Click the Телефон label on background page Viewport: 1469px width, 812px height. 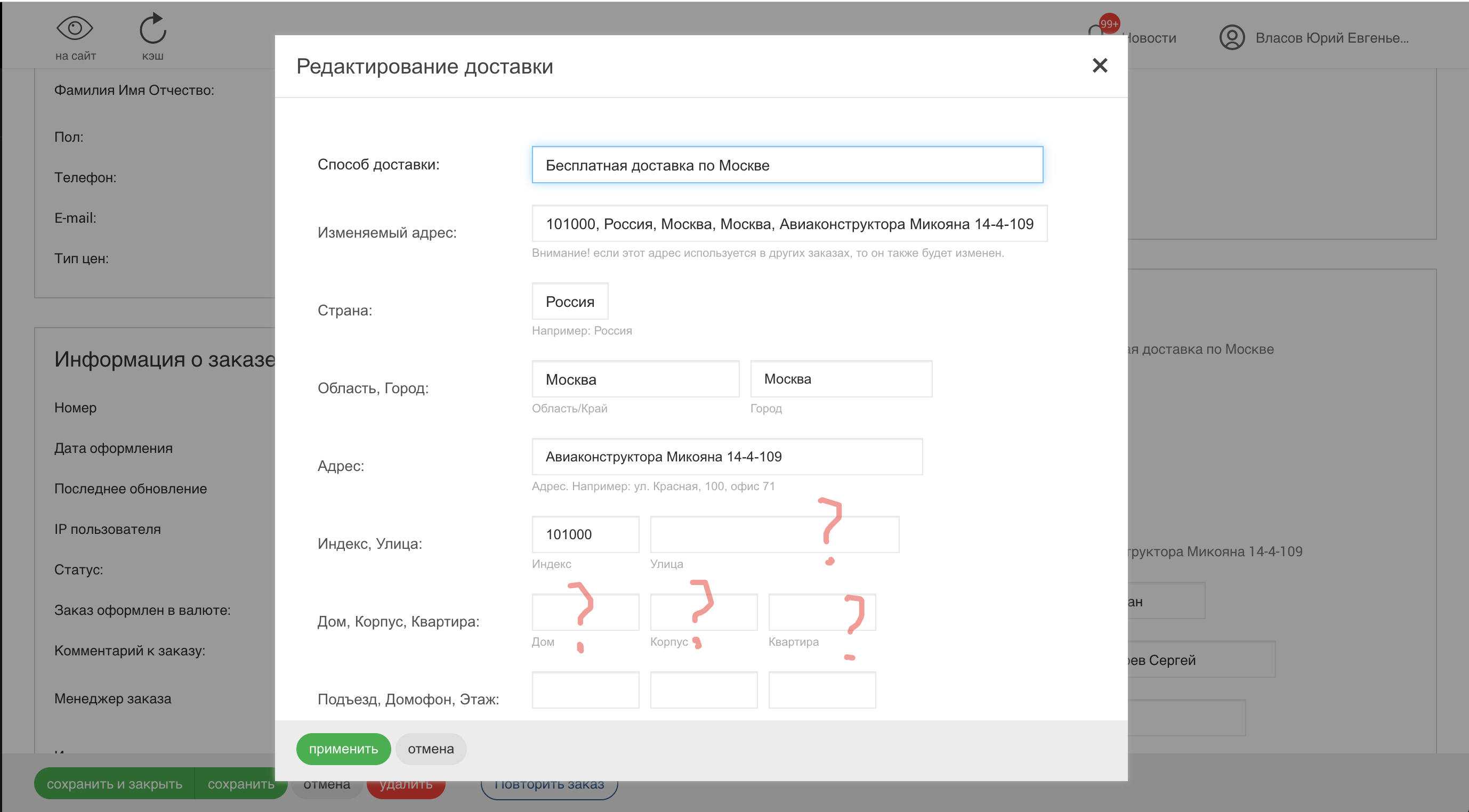pos(85,177)
